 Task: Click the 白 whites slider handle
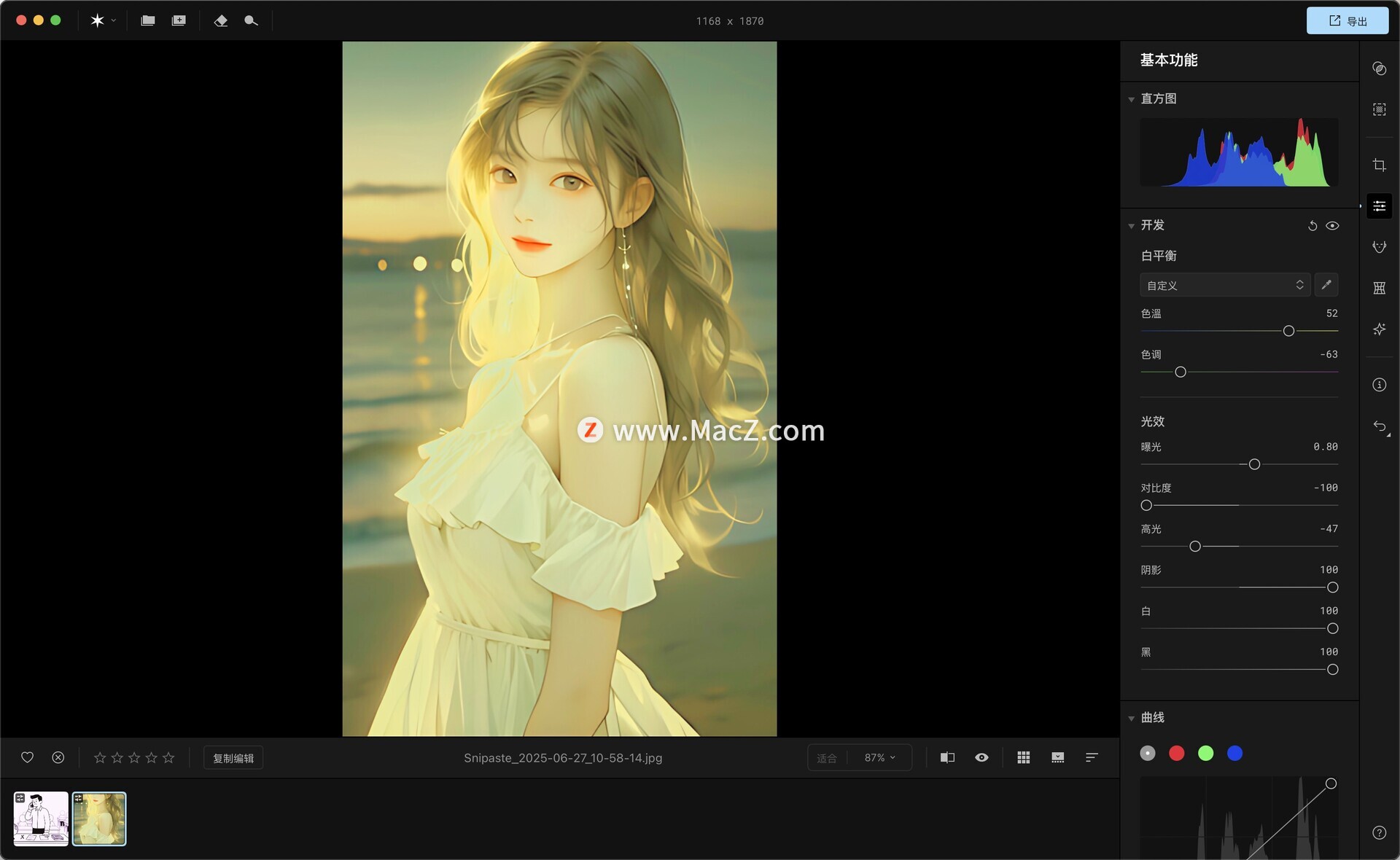click(1332, 628)
